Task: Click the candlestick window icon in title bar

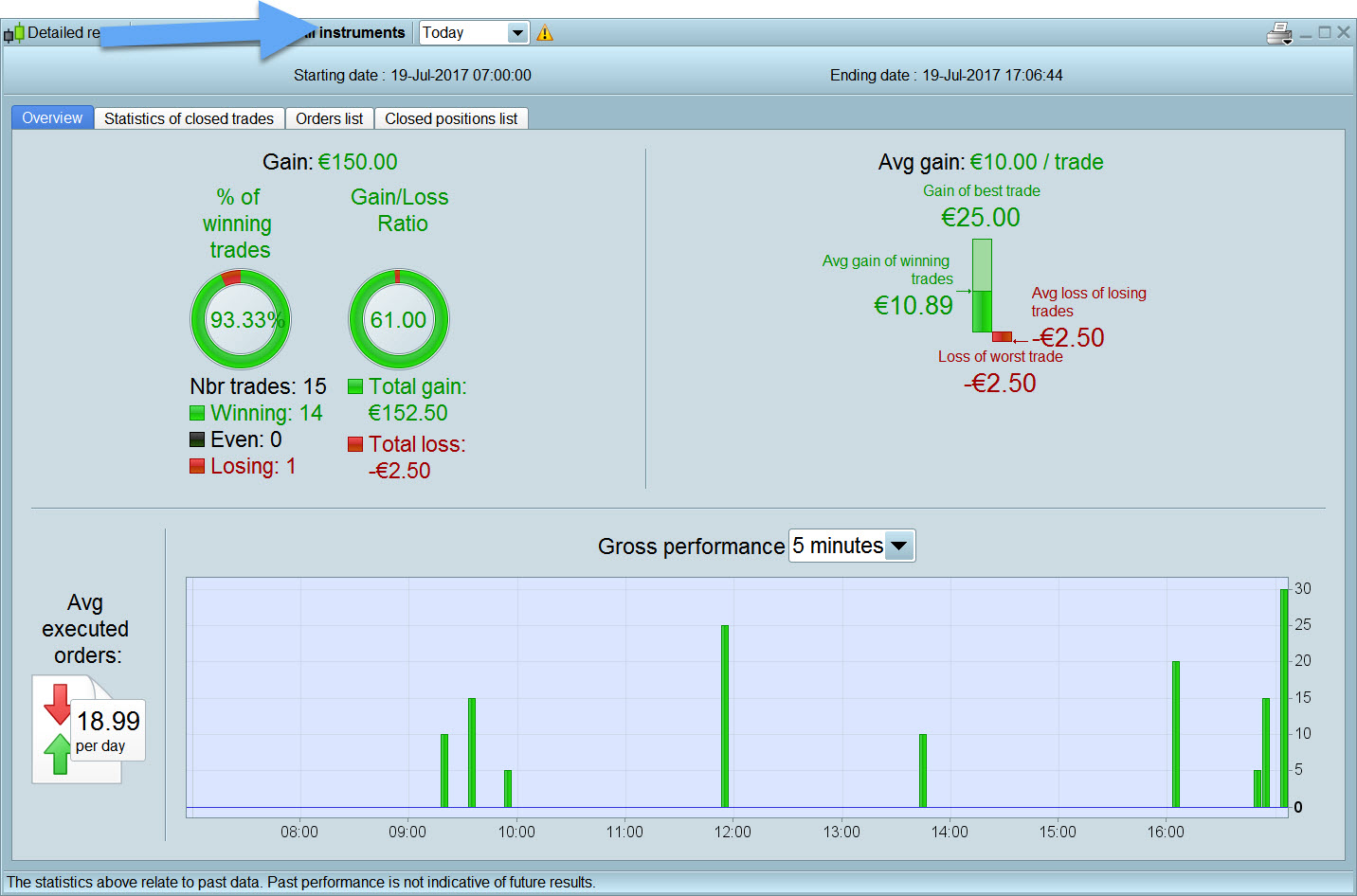Action: pos(14,33)
